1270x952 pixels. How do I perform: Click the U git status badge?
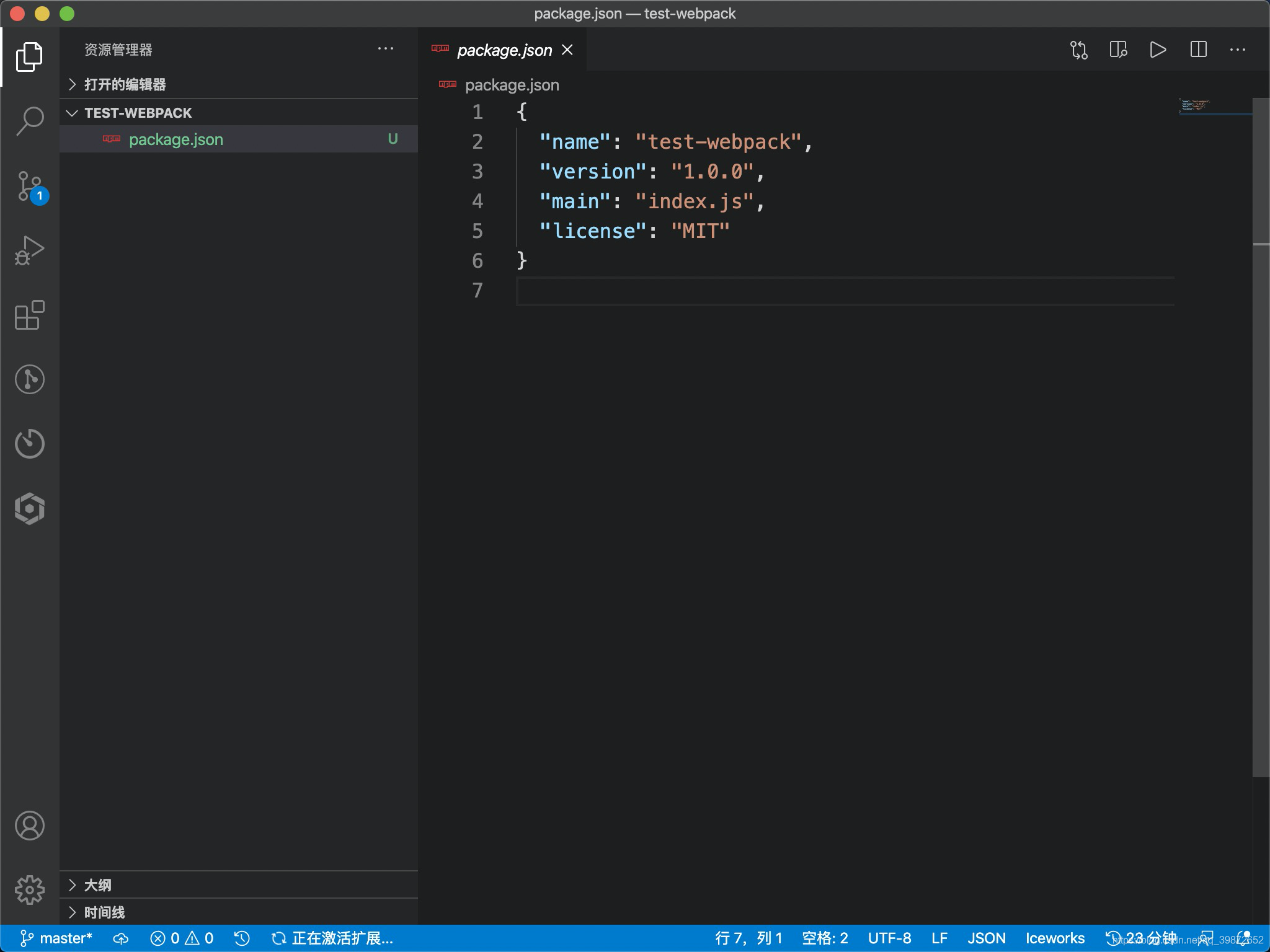pyautogui.click(x=393, y=139)
